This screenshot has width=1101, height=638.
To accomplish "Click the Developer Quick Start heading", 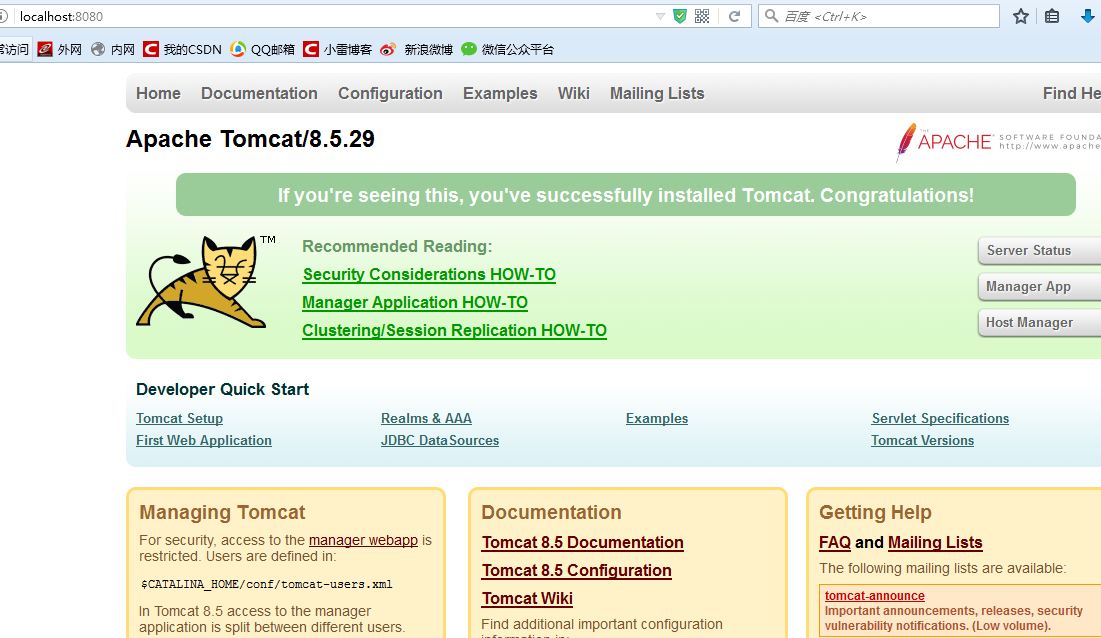I will click(x=223, y=390).
